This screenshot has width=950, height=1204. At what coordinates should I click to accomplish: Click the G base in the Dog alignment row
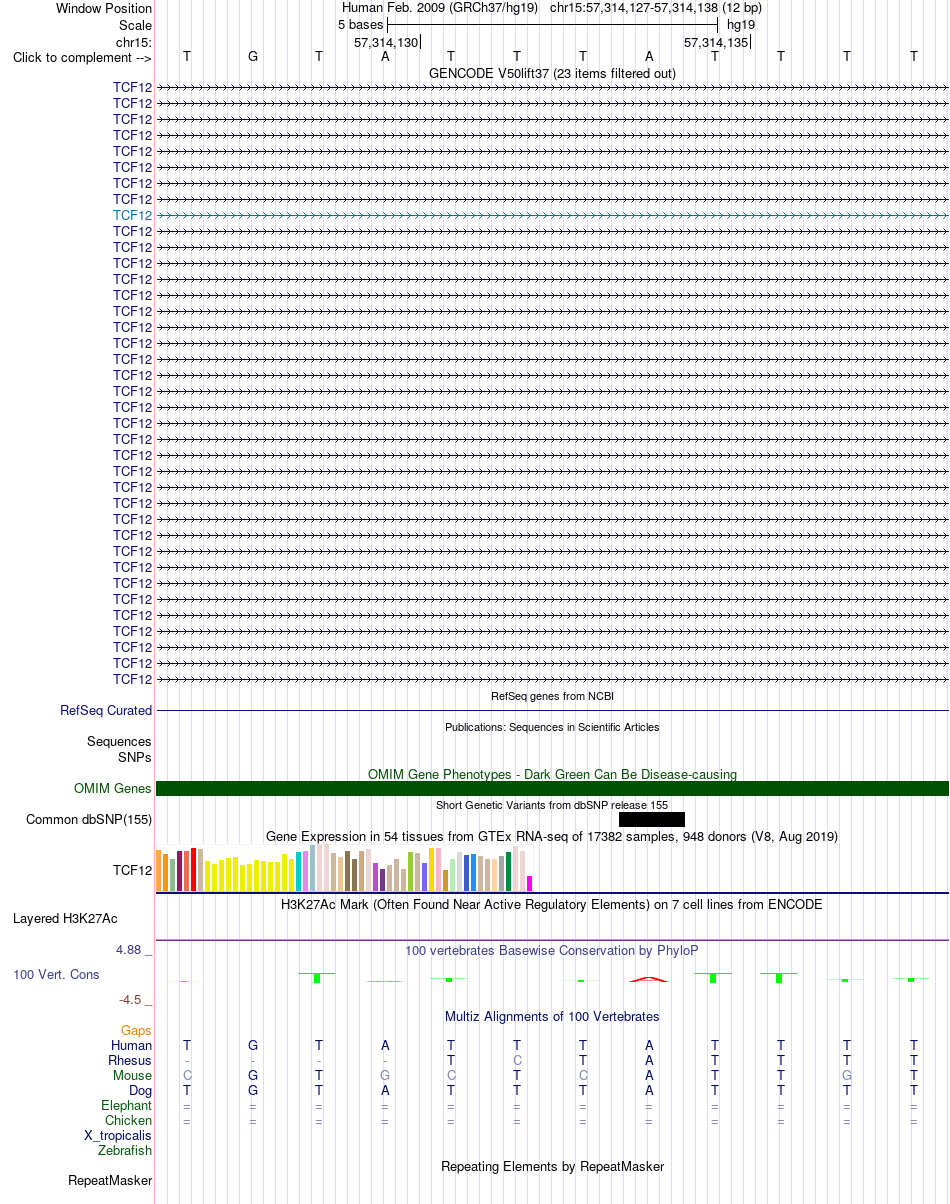coord(253,1090)
